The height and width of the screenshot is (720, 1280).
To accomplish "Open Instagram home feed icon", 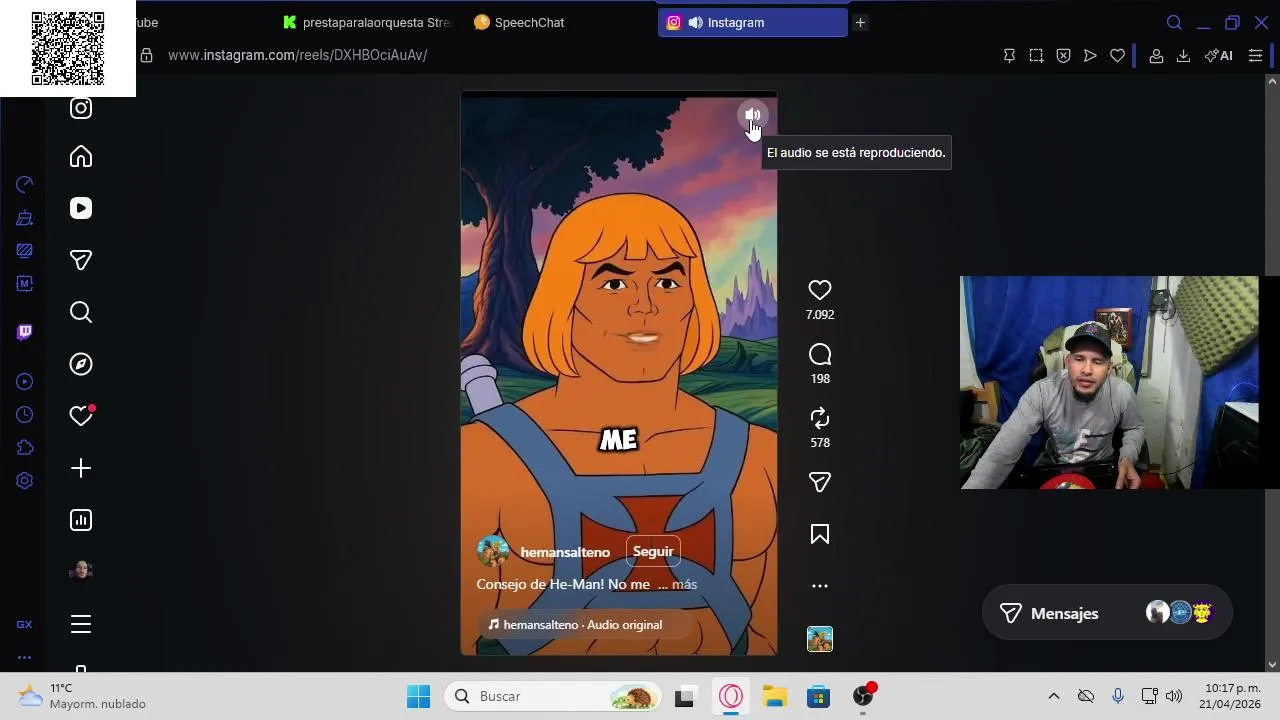I will pos(81,156).
